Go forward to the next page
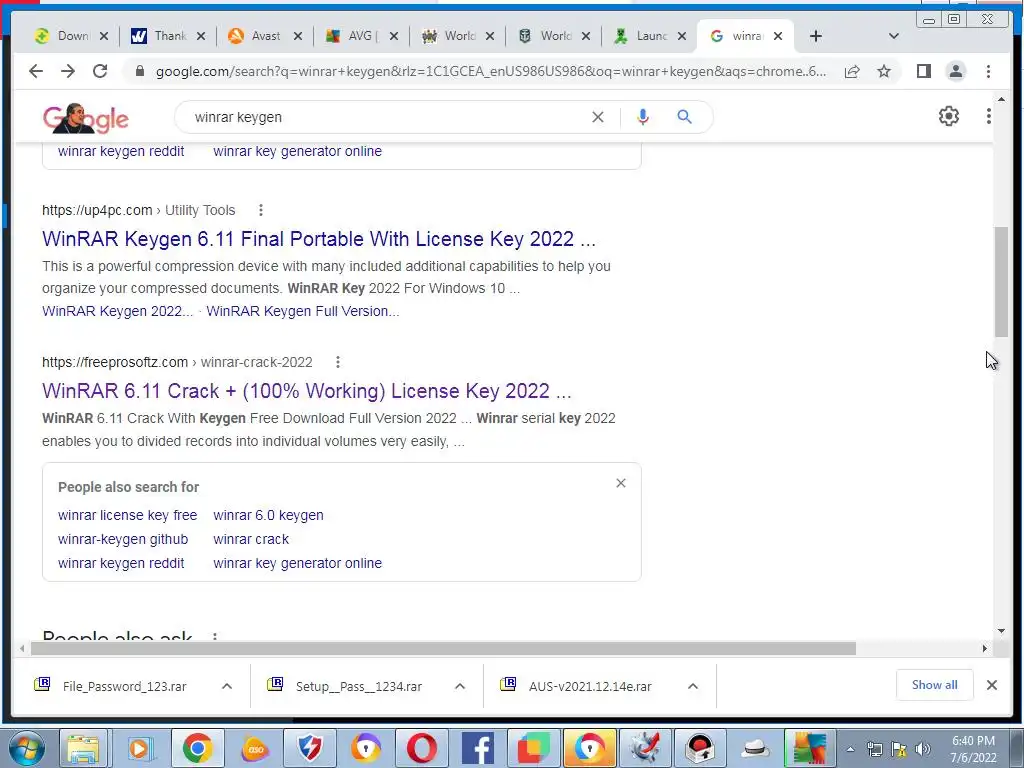This screenshot has width=1024, height=768. tap(68, 71)
